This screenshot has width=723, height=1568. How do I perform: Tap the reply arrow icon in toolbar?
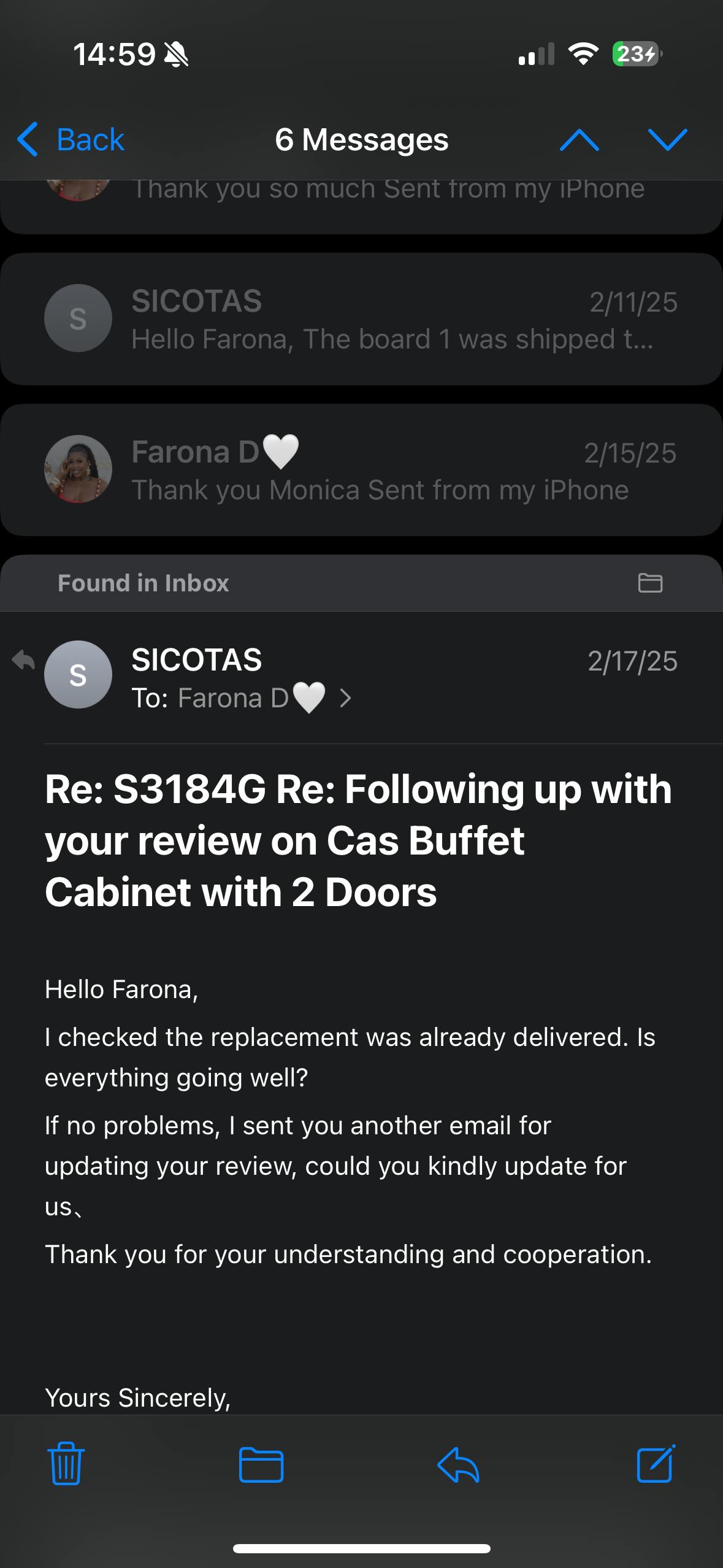[458, 1464]
